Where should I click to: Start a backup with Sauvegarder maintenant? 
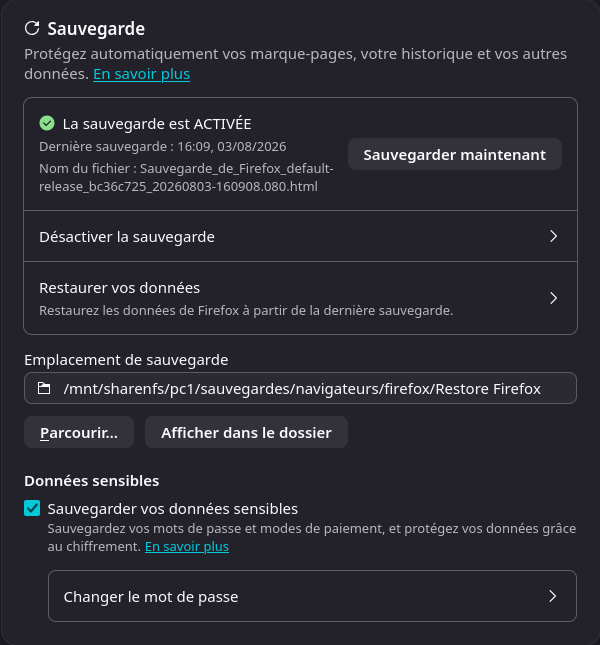455,154
